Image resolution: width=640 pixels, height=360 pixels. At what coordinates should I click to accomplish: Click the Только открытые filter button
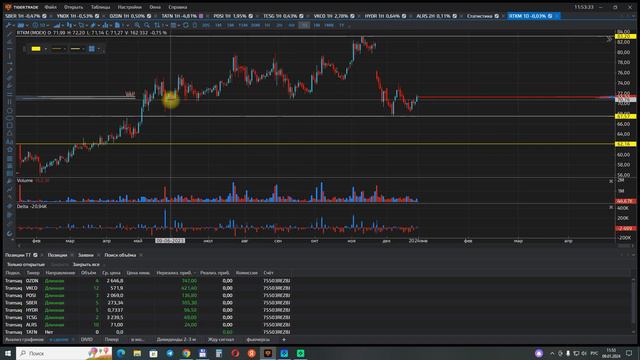[26, 264]
